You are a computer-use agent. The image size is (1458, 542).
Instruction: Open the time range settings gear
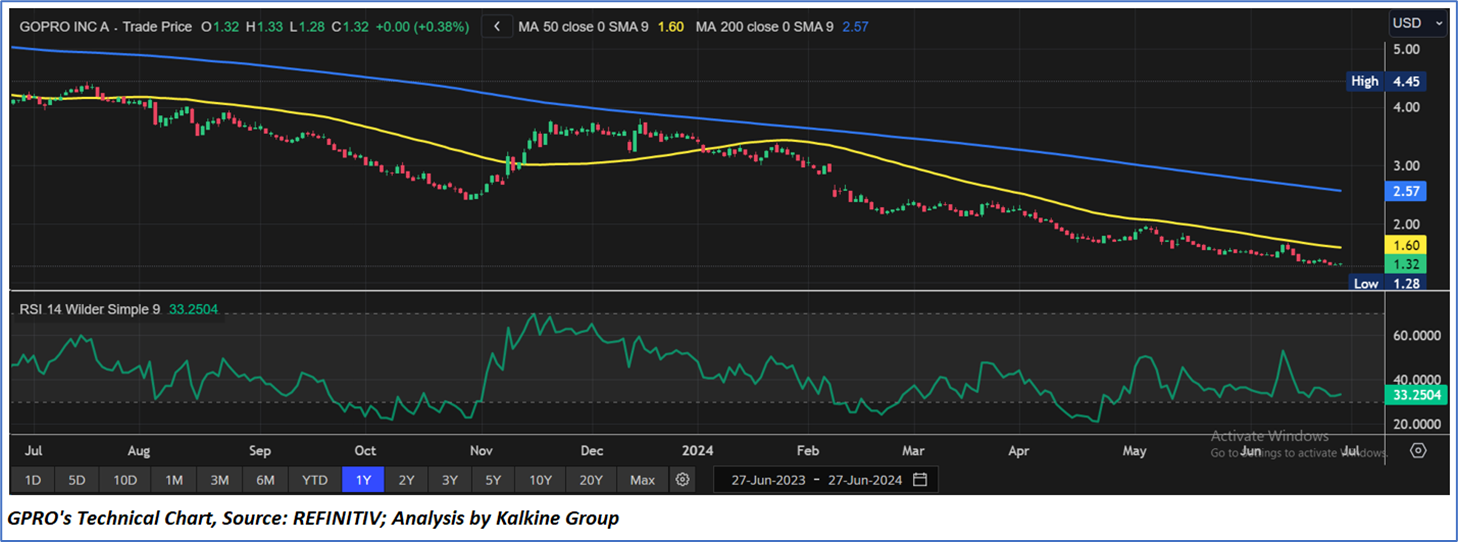tap(683, 480)
